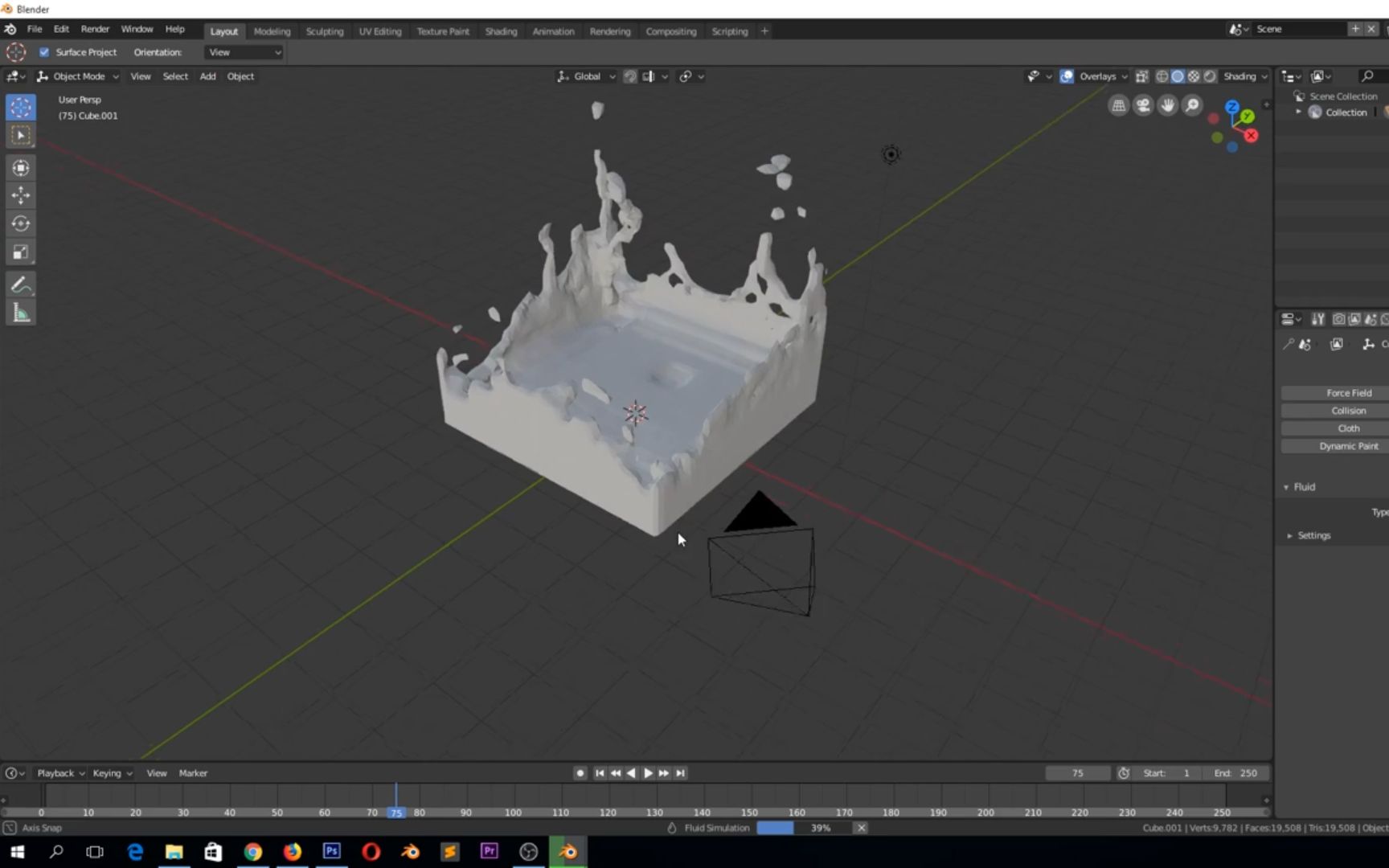The width and height of the screenshot is (1389, 868).
Task: Activate the Rotate tool
Action: [20, 223]
